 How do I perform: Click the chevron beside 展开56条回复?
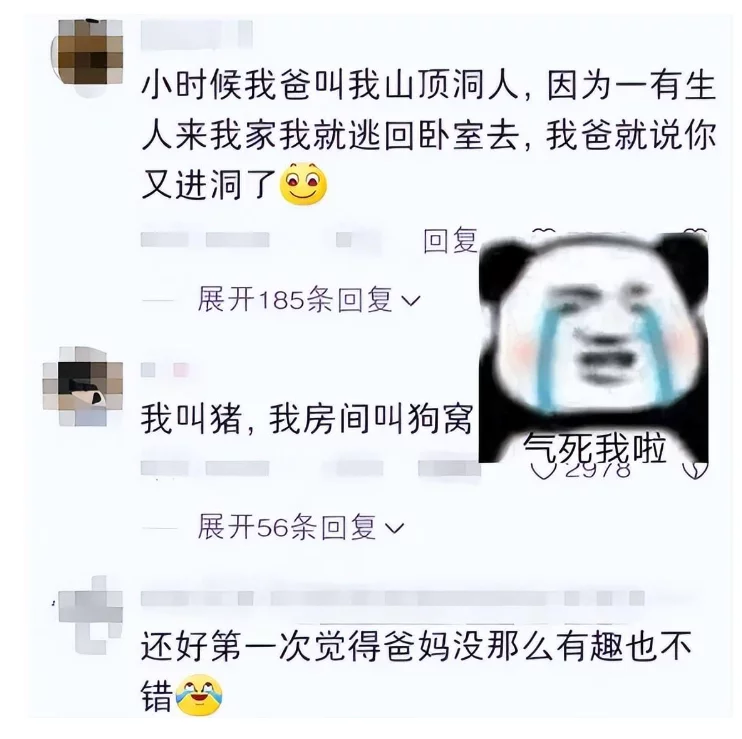point(394,528)
